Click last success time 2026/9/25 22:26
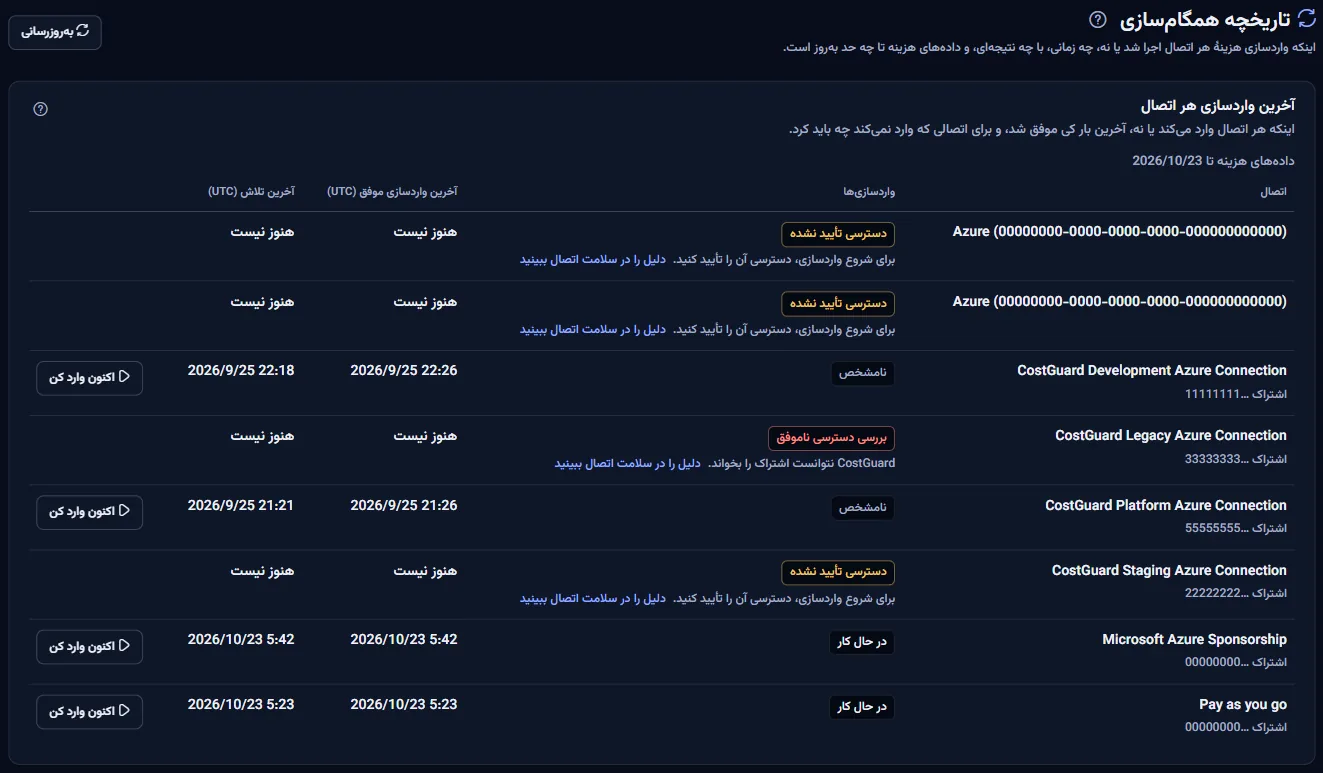Viewport: 1323px width, 773px height. point(404,371)
